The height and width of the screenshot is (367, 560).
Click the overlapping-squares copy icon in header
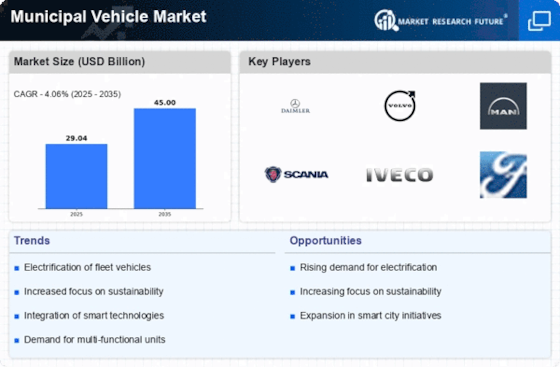coord(539,21)
